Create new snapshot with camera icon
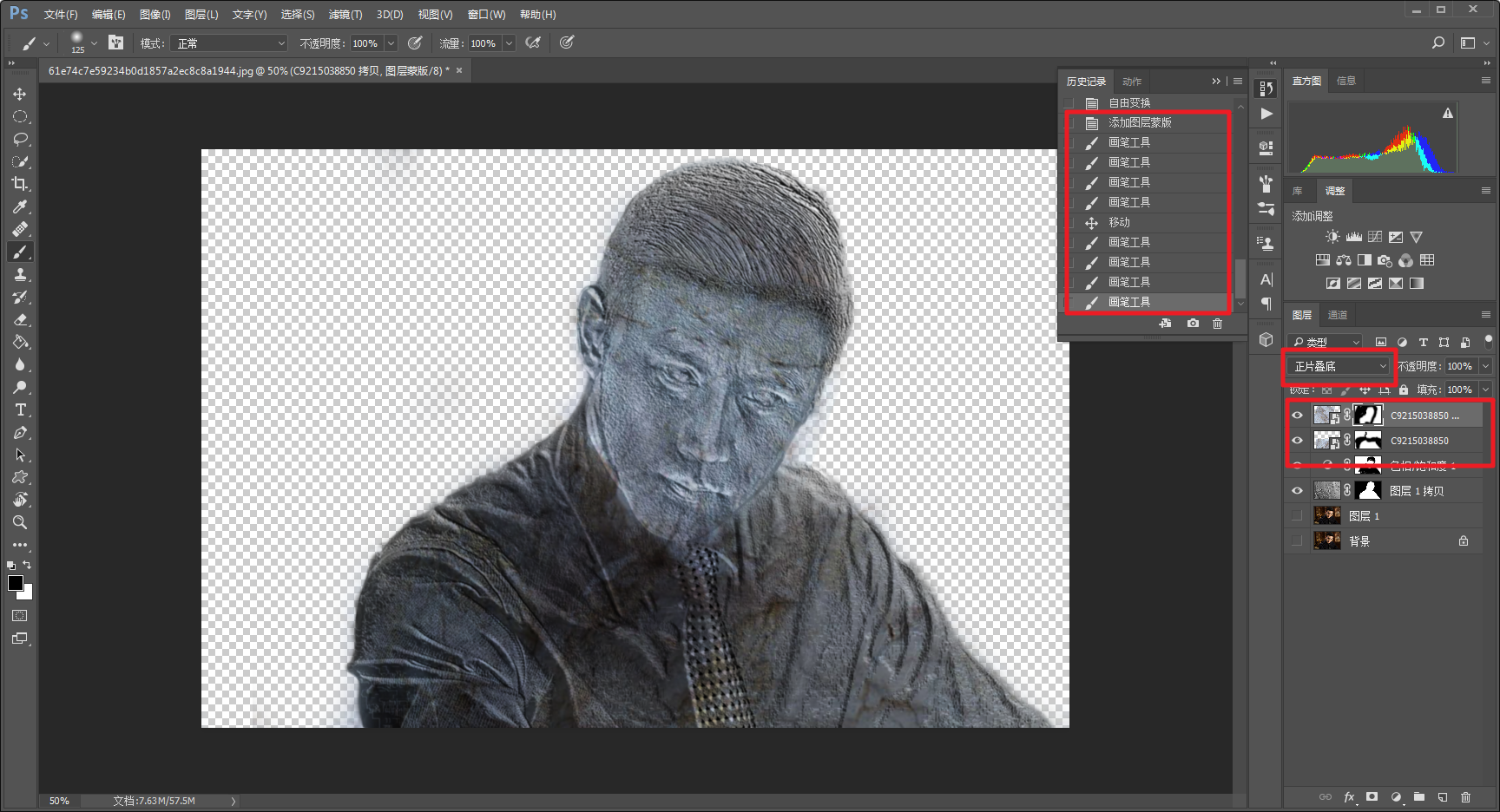The image size is (1500, 812). click(1193, 323)
